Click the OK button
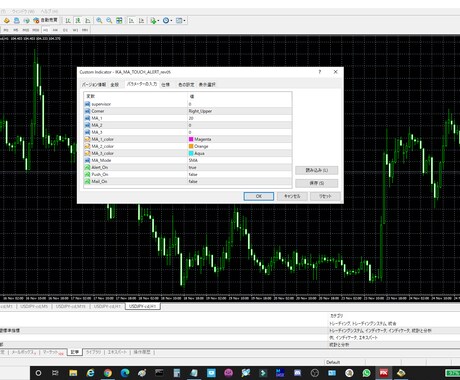 point(259,196)
